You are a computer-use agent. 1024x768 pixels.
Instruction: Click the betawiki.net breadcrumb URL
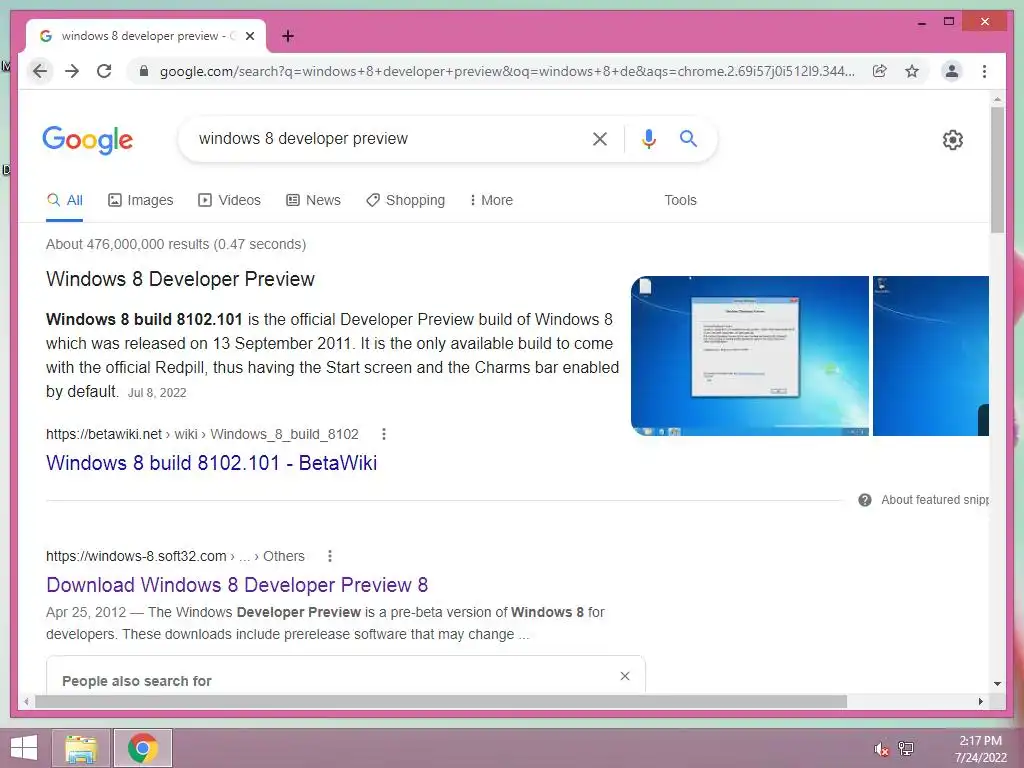[x=202, y=434]
